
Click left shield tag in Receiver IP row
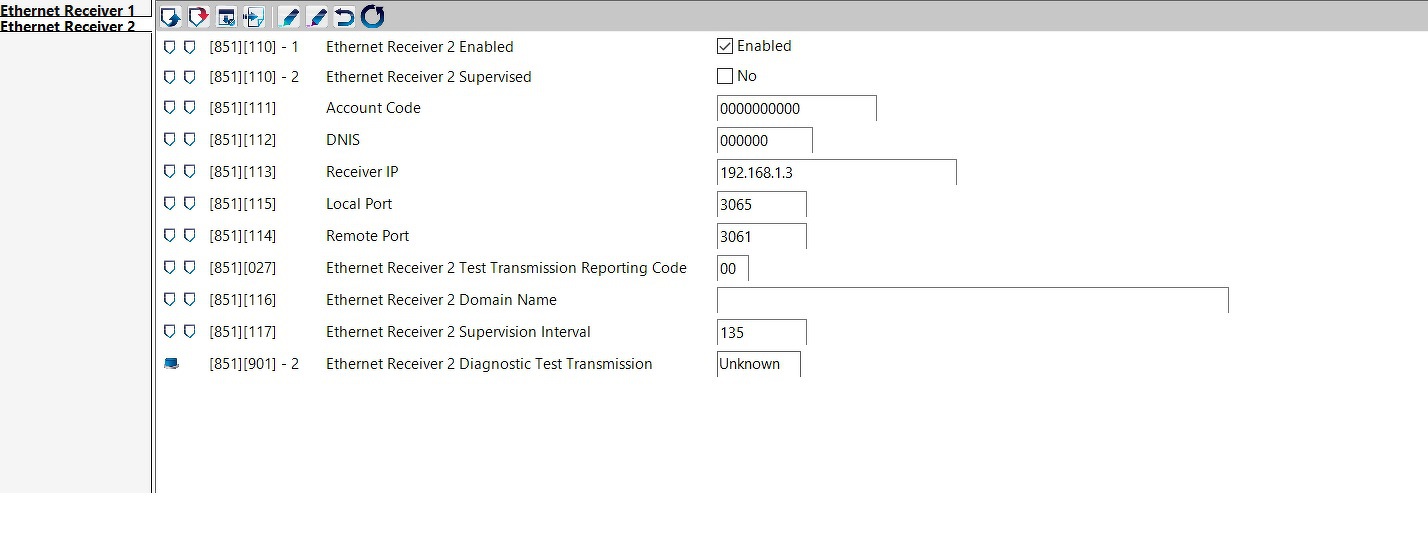(169, 172)
